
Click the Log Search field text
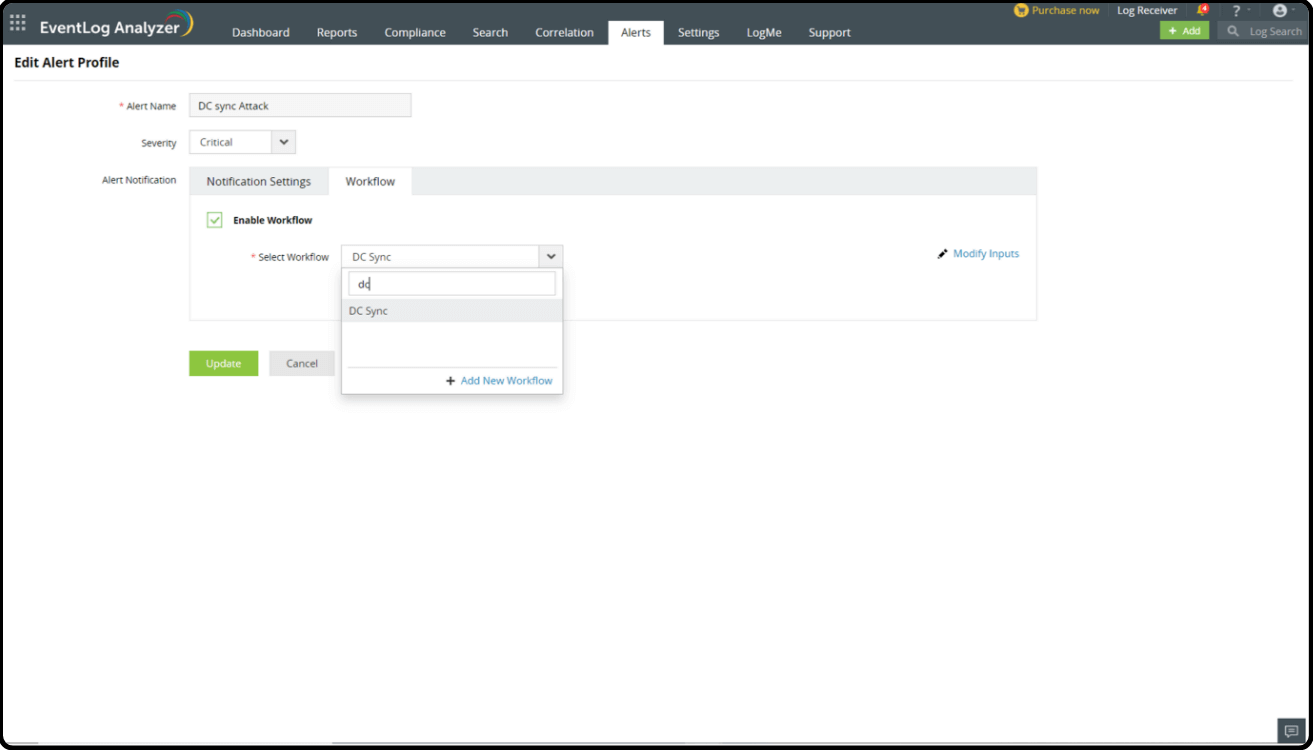click(x=1275, y=32)
